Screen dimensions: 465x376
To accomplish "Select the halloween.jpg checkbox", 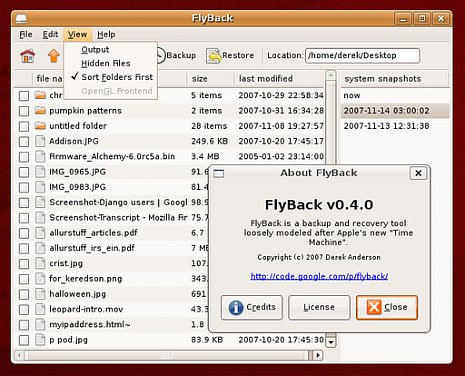I will 24,294.
